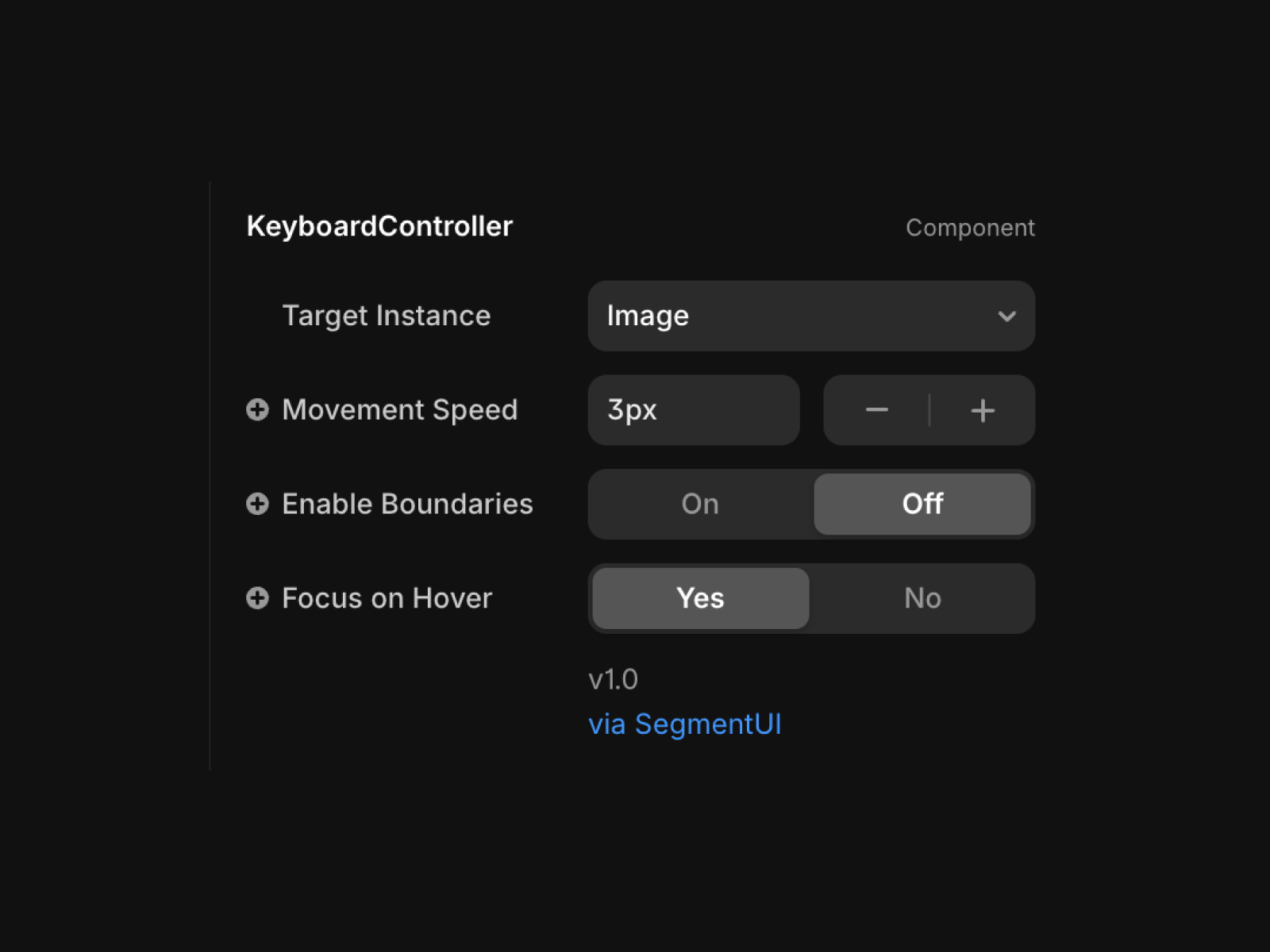The image size is (1270, 952).
Task: Click the Movement Speed label text
Action: [400, 410]
